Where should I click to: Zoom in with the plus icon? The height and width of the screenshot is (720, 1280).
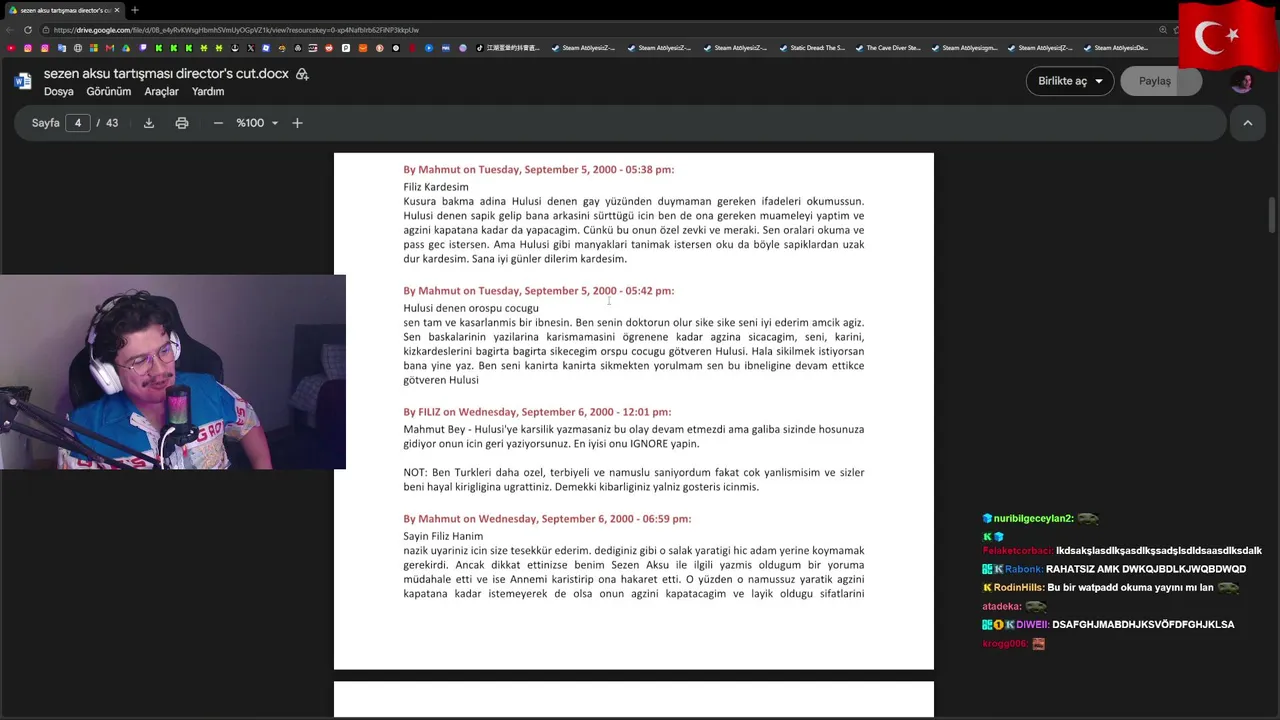coord(297,123)
